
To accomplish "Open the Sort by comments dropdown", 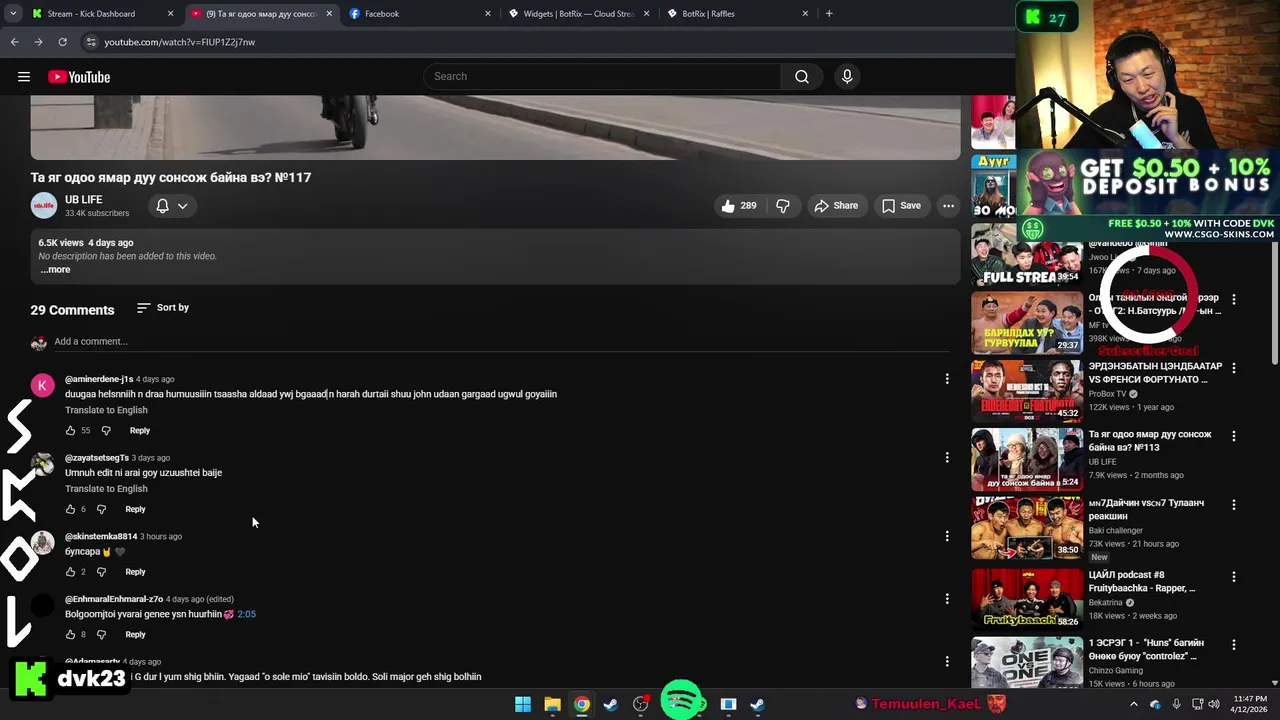I will [162, 308].
